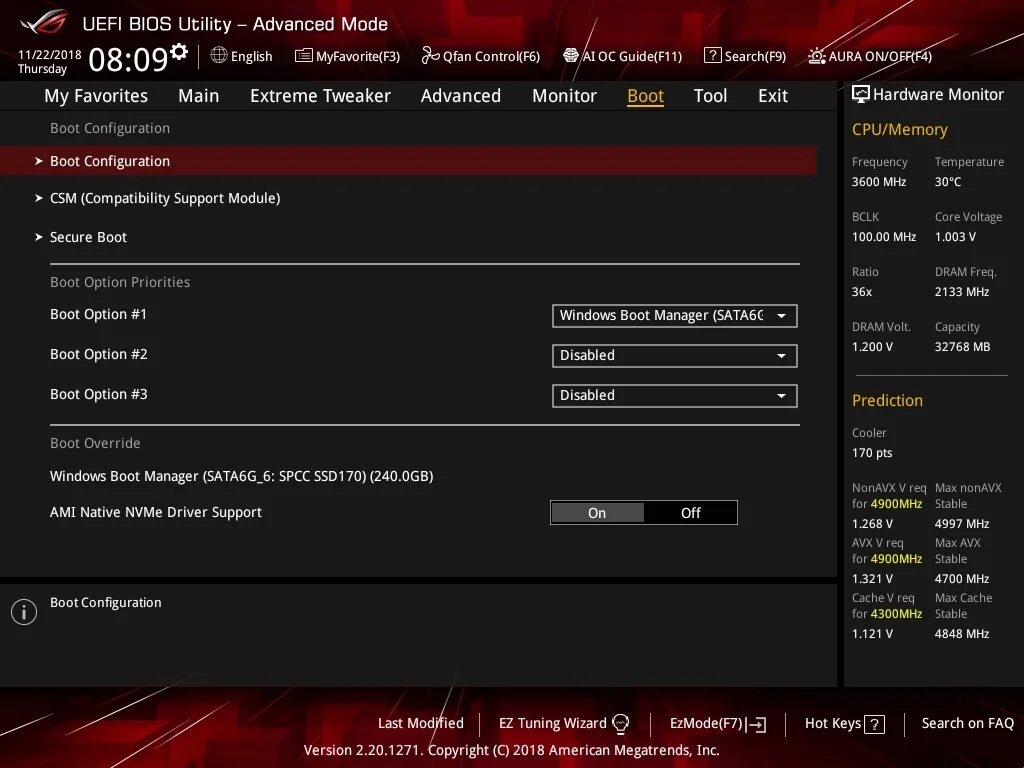The image size is (1024, 768).
Task: Click NonAVX V req value 1.268 V
Action: (872, 524)
